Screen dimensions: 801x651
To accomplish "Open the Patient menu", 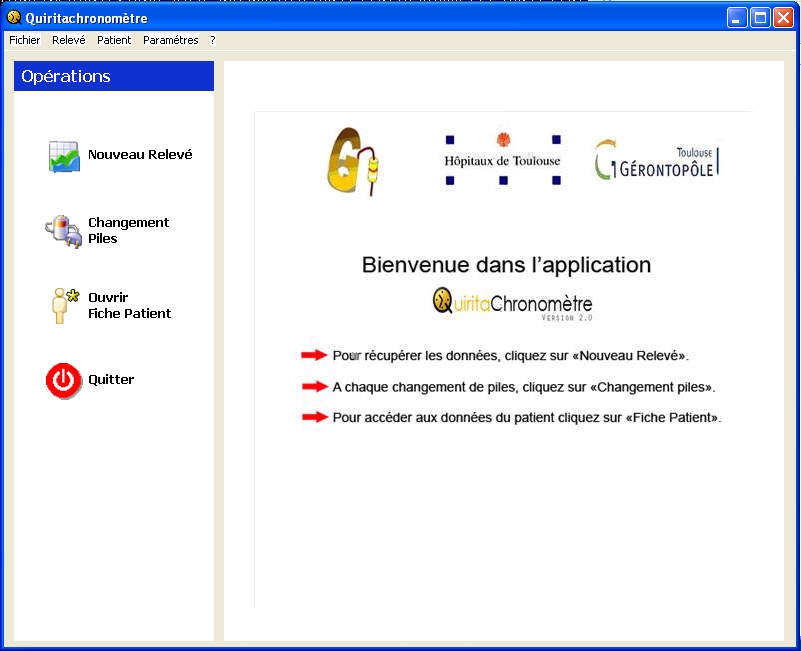I will point(114,40).
